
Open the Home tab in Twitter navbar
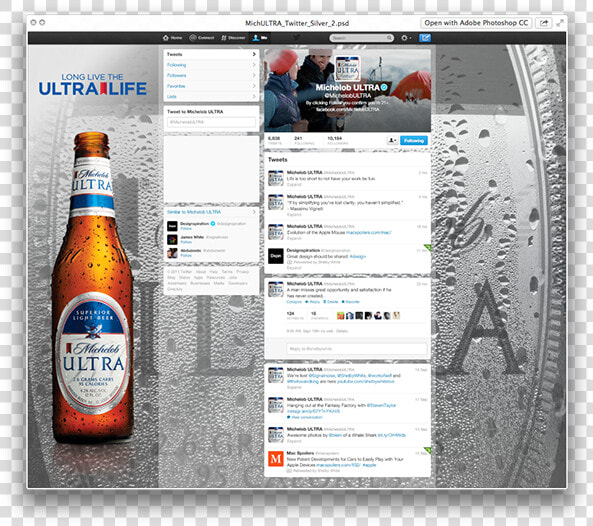pos(172,38)
